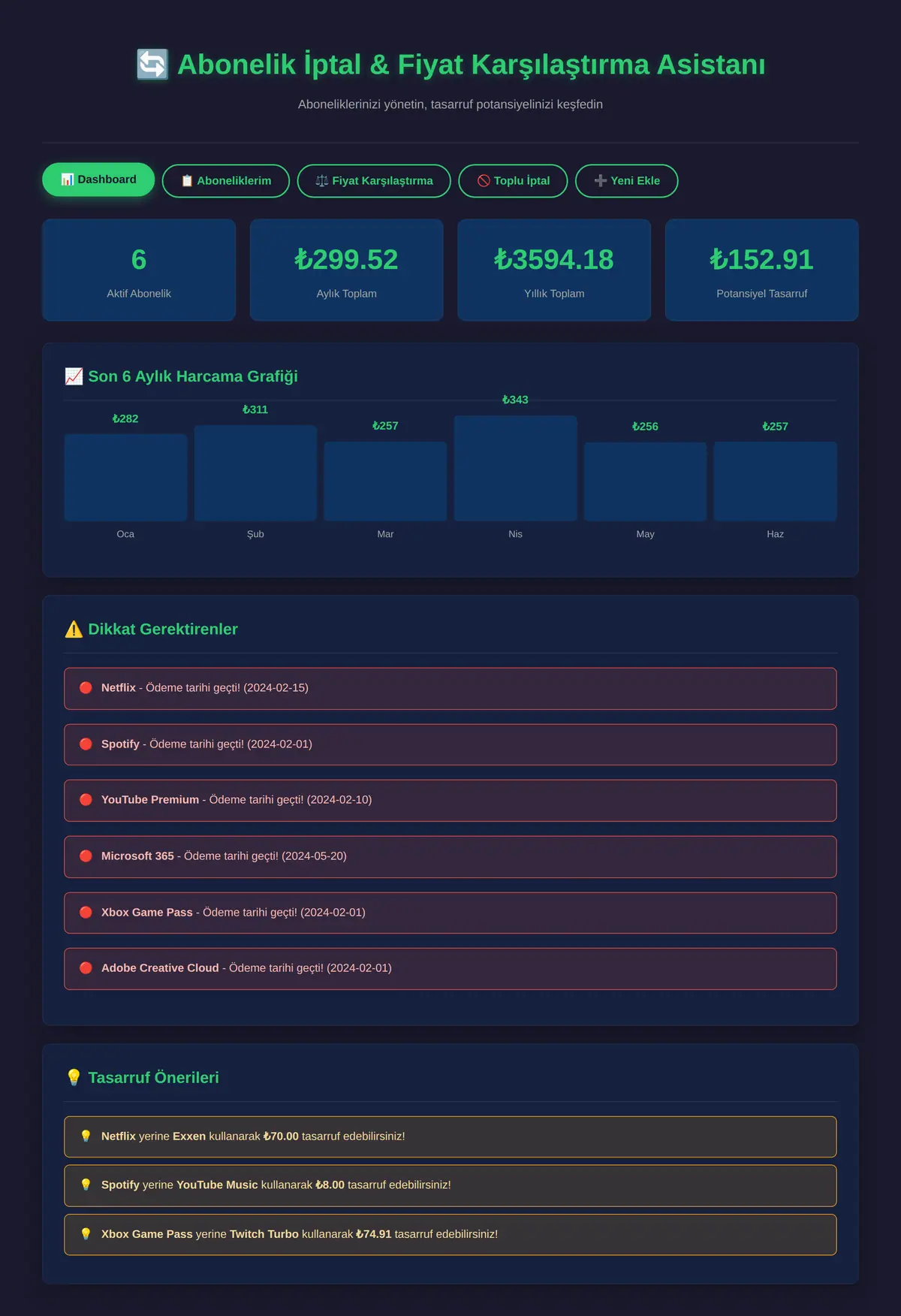
Task: Click the Xbox Game Pass yerine Twitch Turbo text
Action: click(x=300, y=1234)
